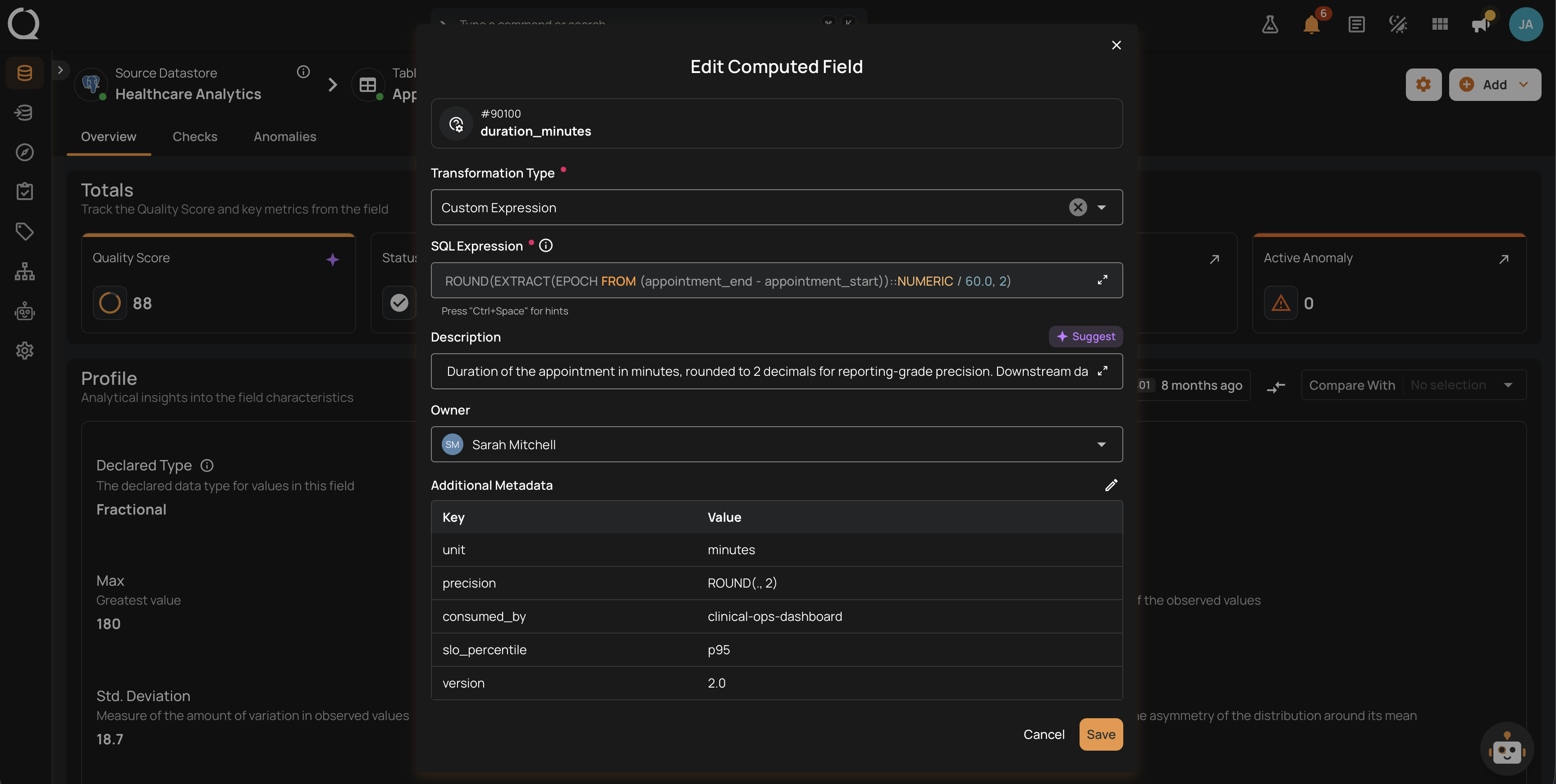The image size is (1556, 784).
Task: Click inside the SQL Expression field
Action: click(x=776, y=280)
